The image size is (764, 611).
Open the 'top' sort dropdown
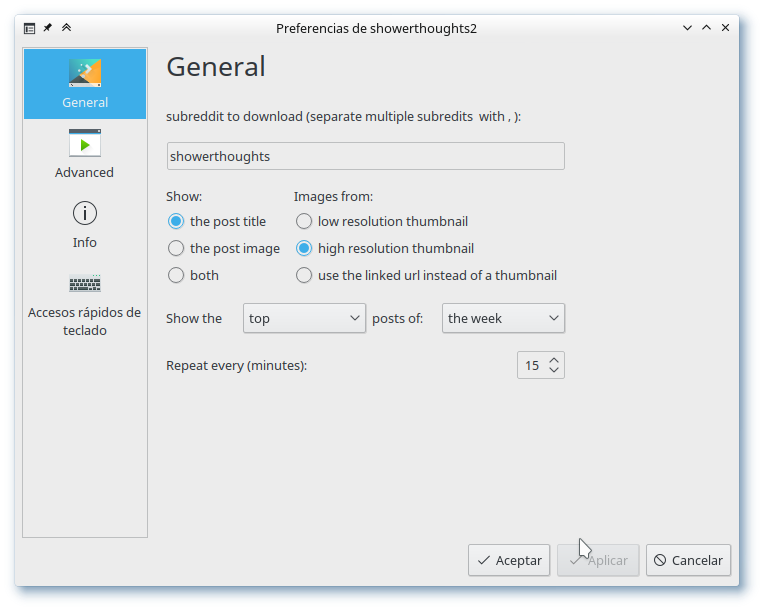pos(304,318)
